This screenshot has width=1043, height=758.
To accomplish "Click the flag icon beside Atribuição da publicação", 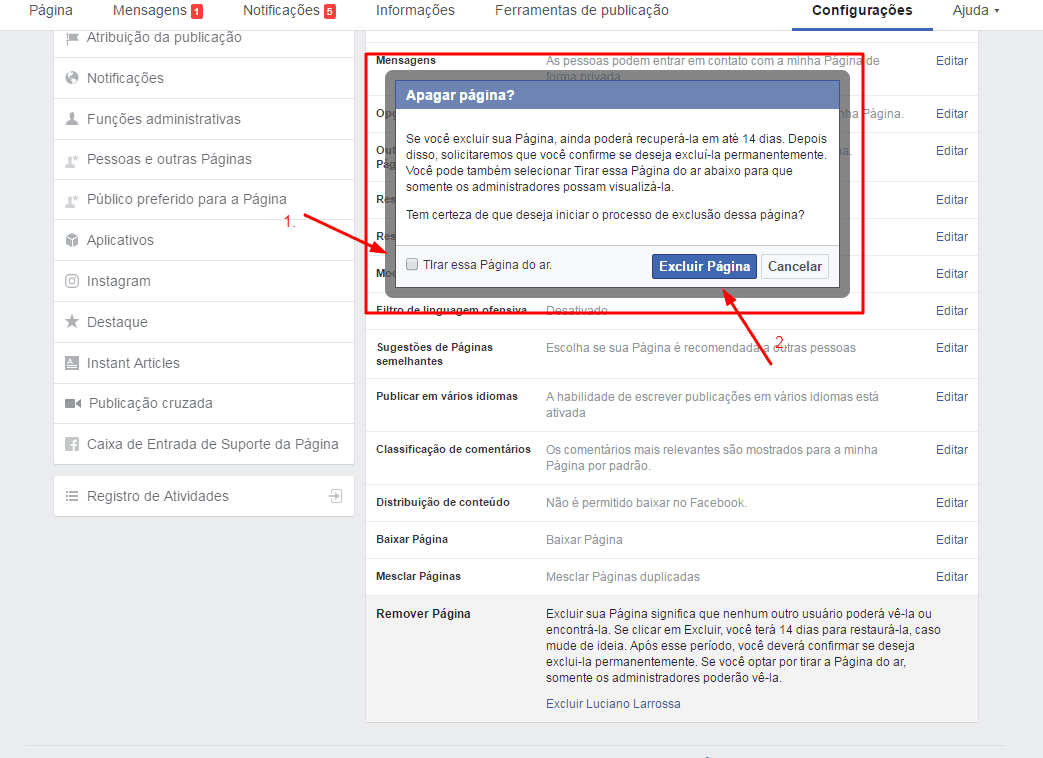I will (72, 39).
